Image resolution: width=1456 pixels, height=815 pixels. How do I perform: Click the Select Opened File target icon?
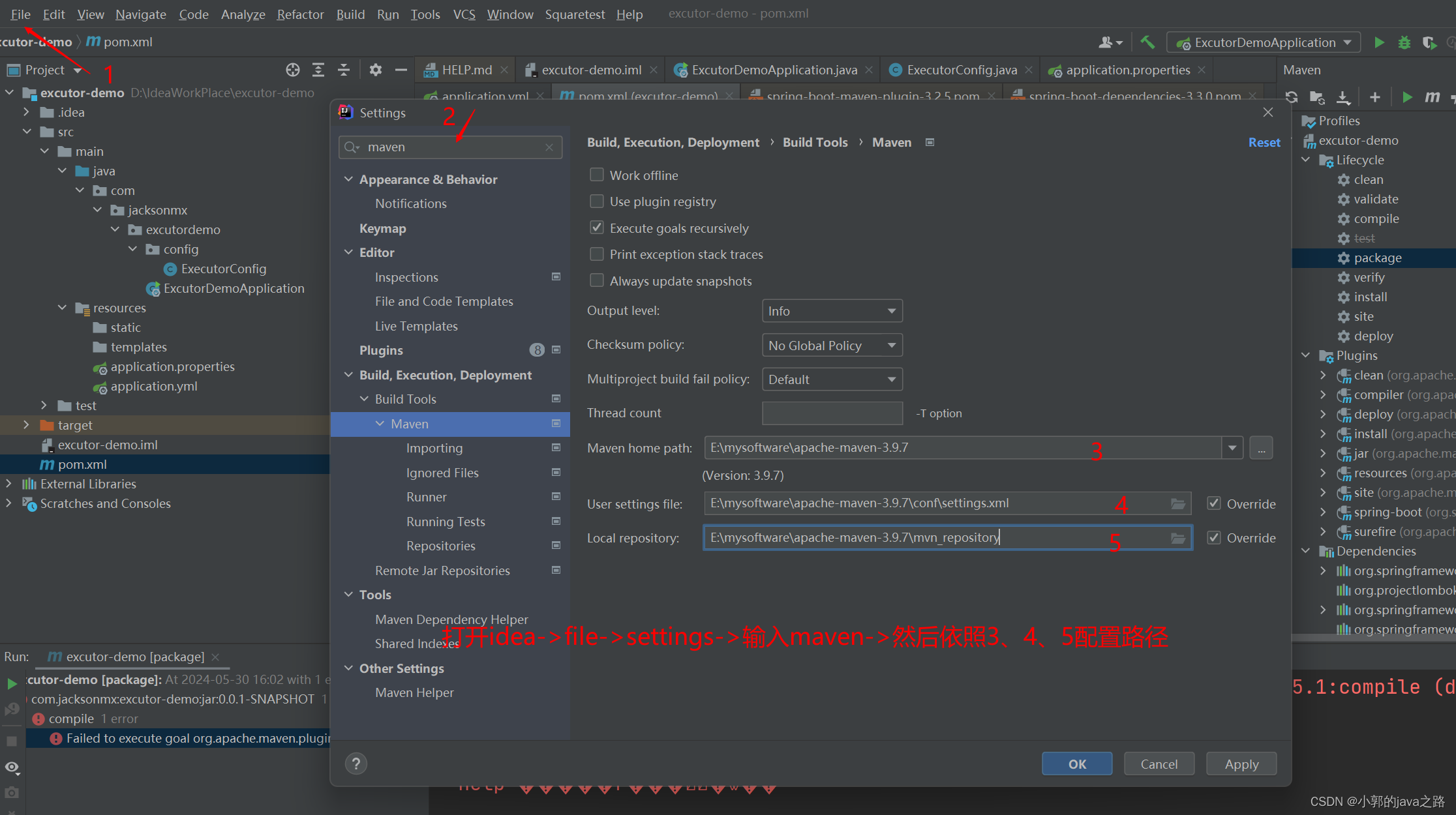click(x=293, y=70)
